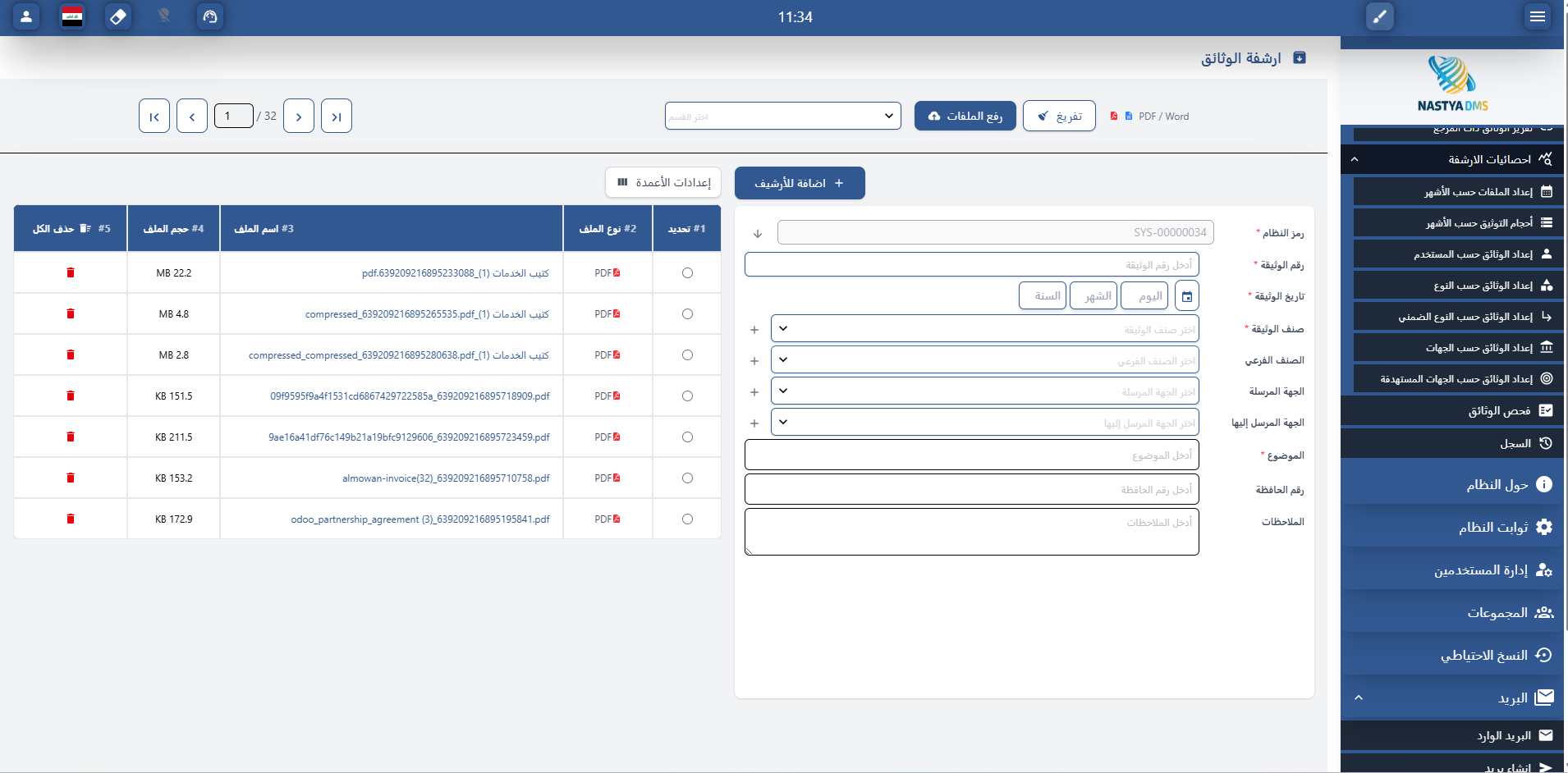Go to the last page
Screen dimensions: 1568x773
tap(337, 116)
